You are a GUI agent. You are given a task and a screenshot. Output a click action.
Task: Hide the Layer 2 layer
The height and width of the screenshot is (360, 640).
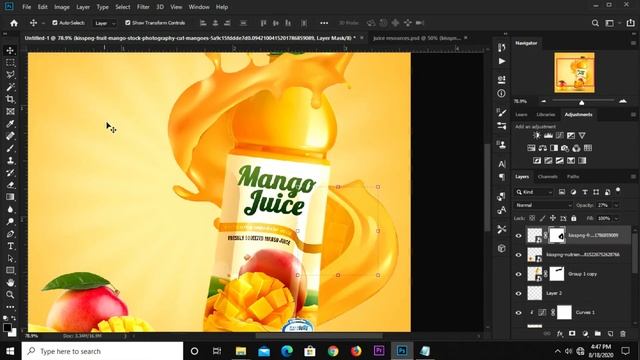pyautogui.click(x=518, y=293)
